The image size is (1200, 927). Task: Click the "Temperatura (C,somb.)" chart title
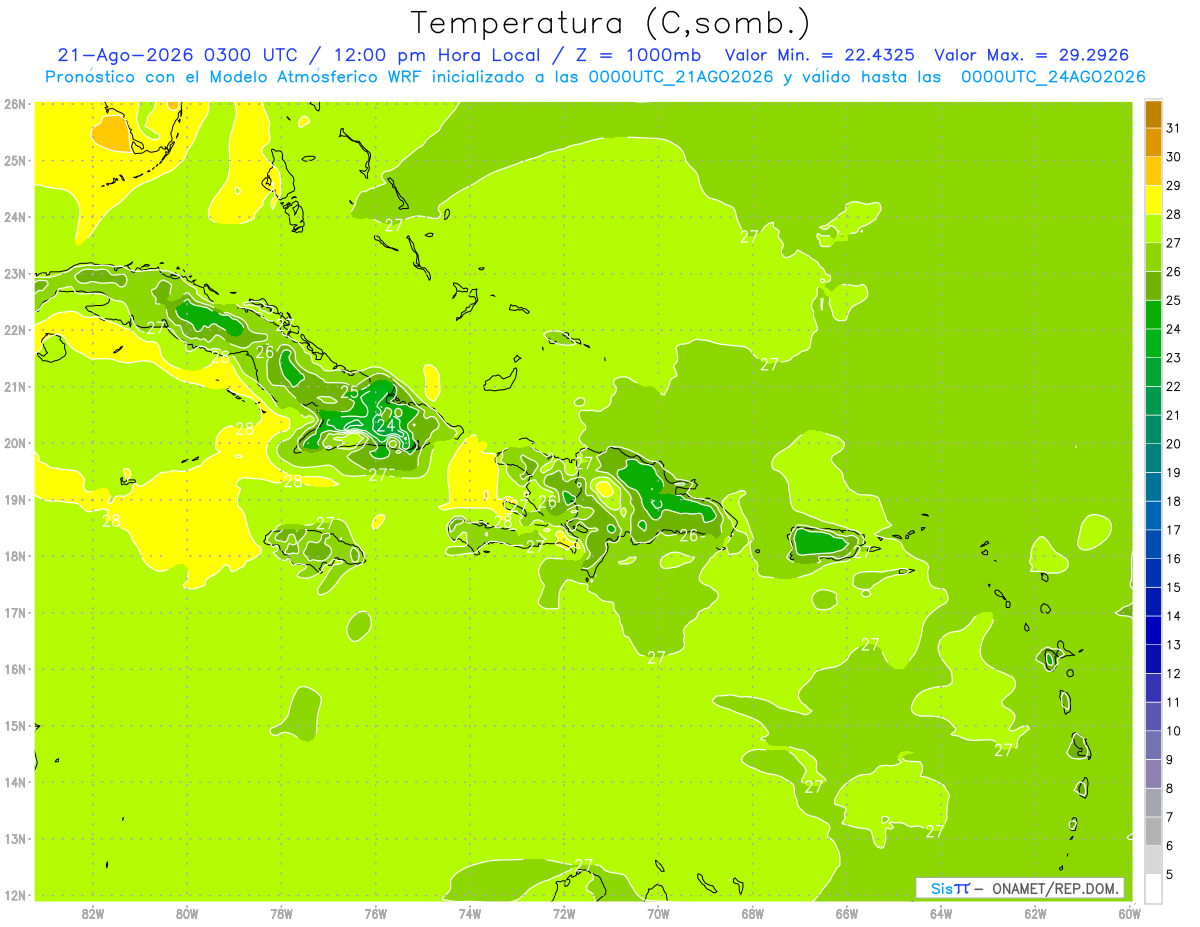[611, 23]
